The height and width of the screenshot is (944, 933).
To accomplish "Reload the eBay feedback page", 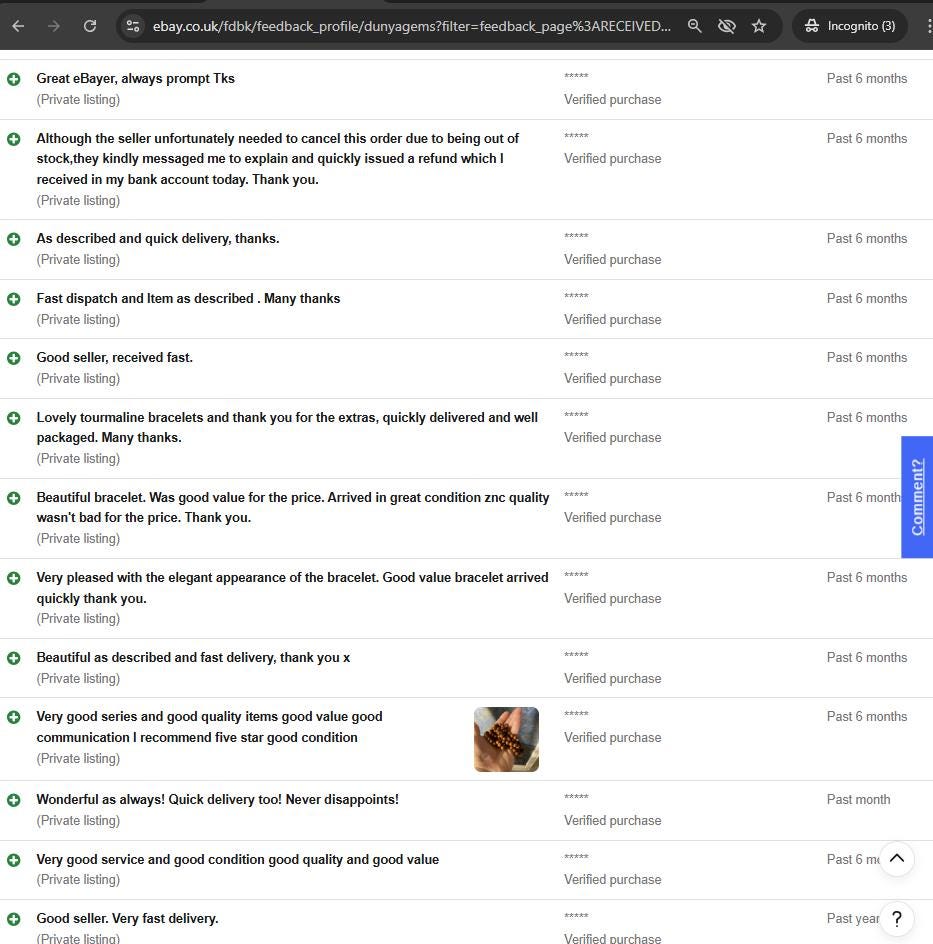I will 90,26.
